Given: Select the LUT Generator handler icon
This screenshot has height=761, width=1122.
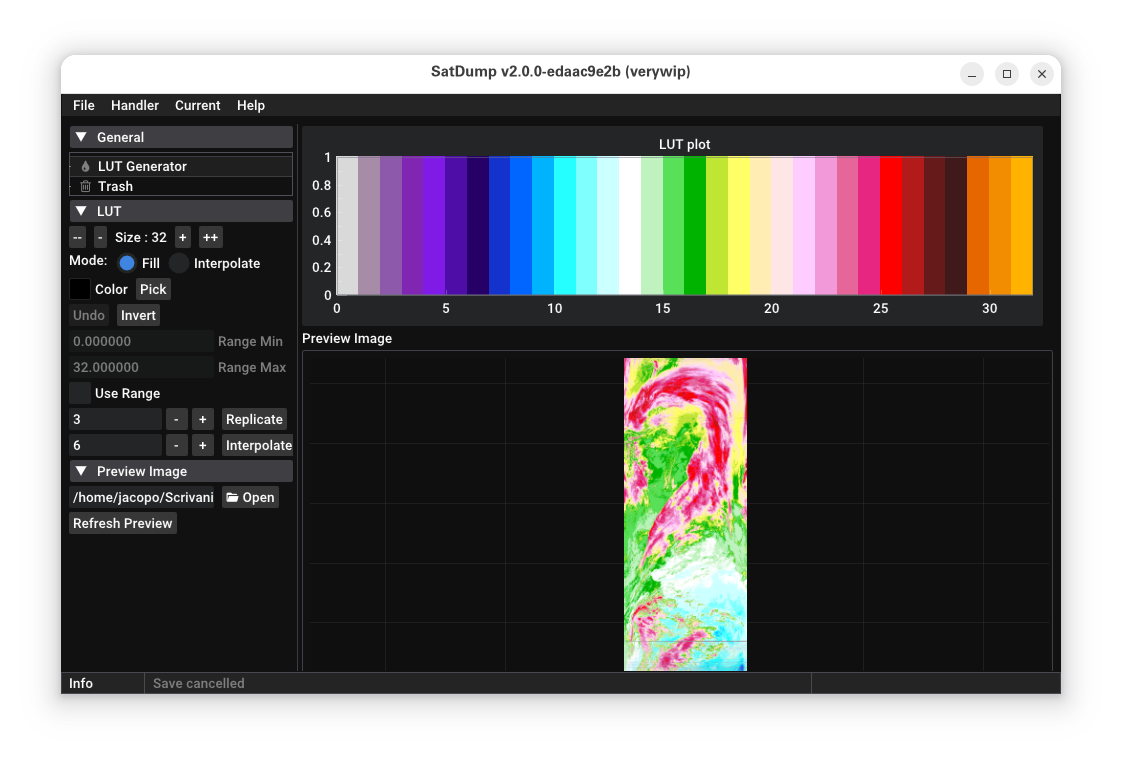Looking at the screenshot, I should (85, 165).
